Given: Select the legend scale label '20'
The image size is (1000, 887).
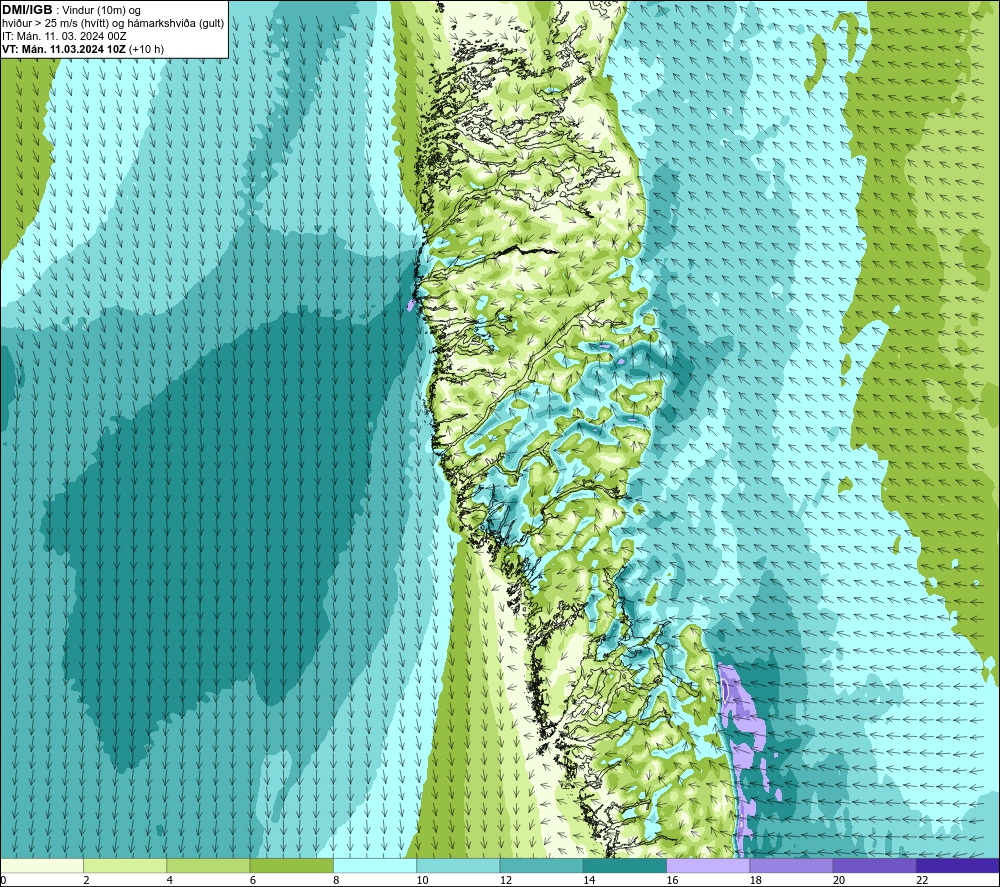Looking at the screenshot, I should (839, 881).
